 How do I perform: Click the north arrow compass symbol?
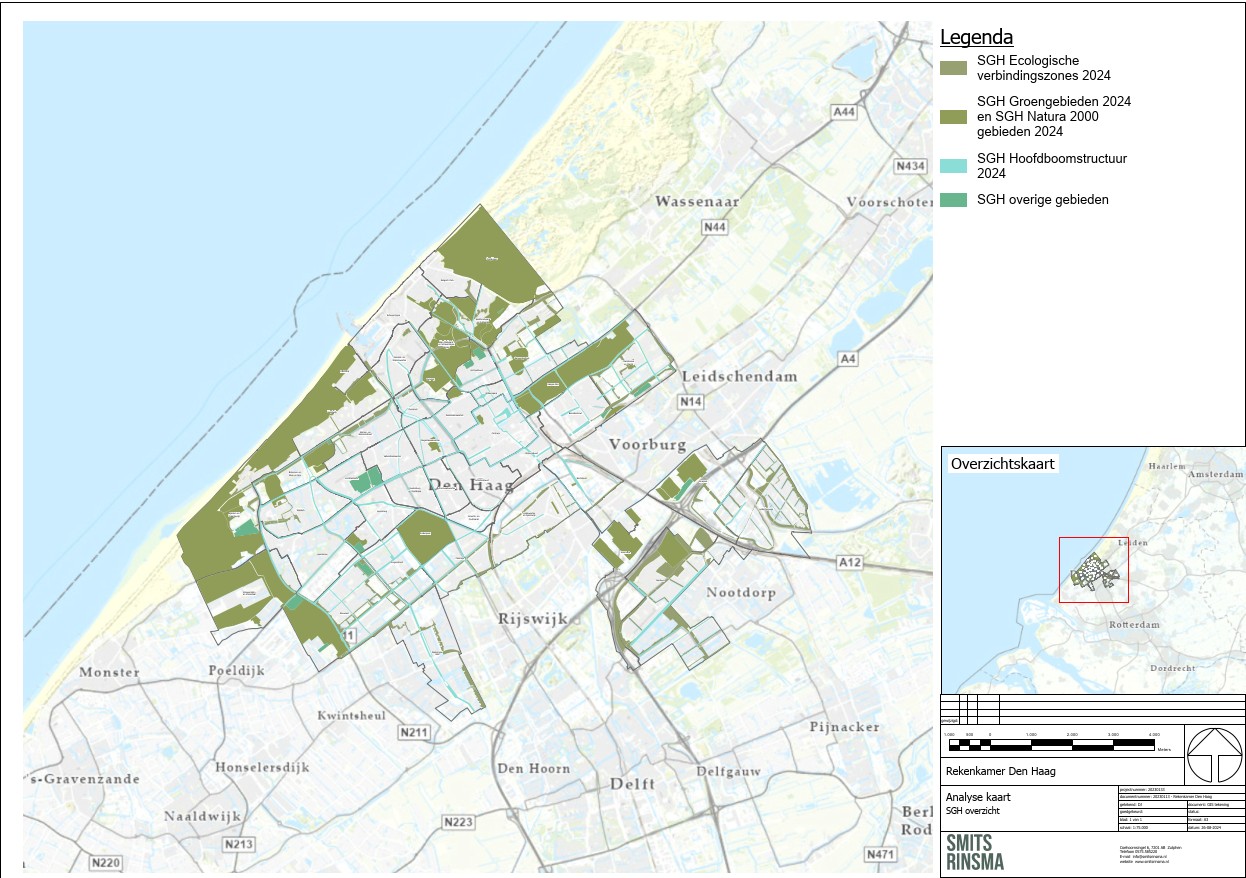click(x=1214, y=754)
